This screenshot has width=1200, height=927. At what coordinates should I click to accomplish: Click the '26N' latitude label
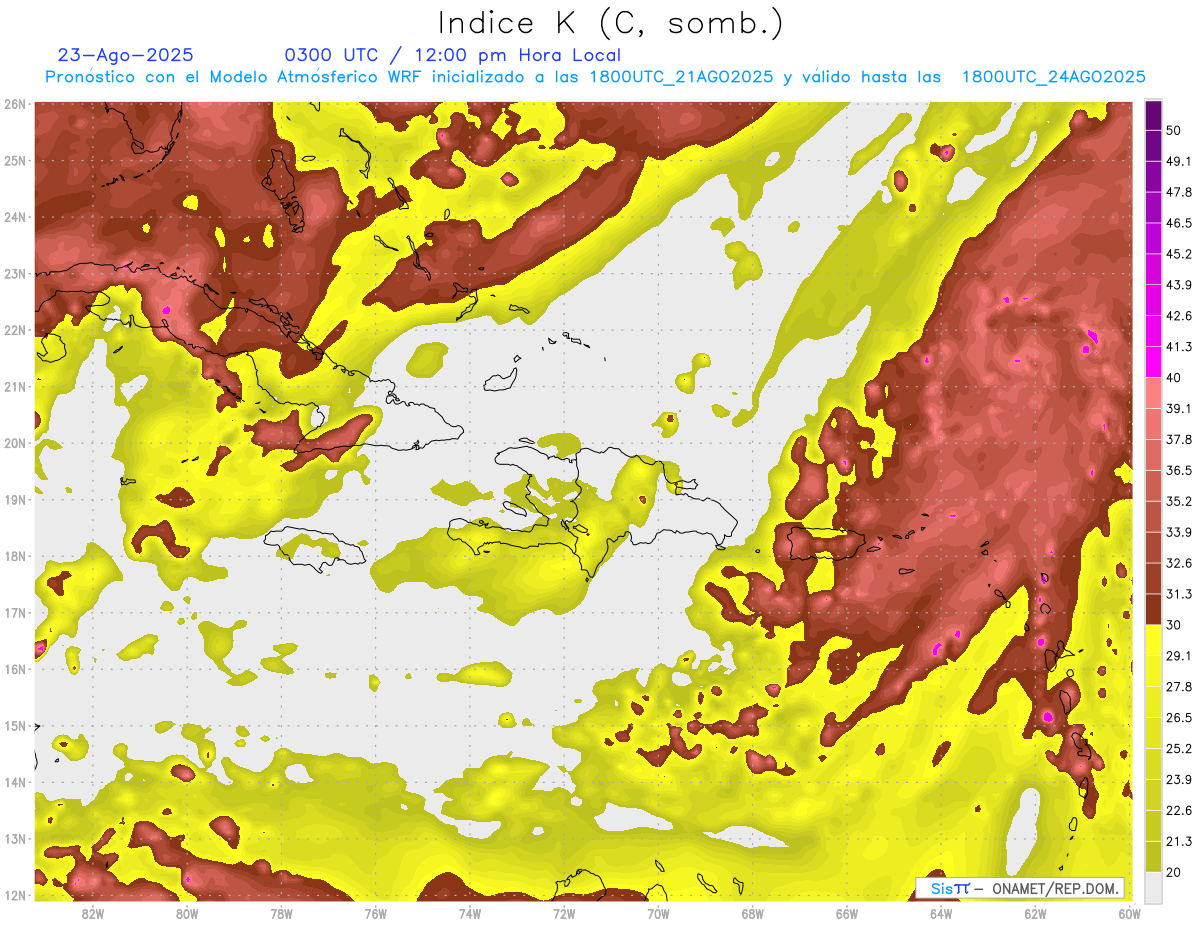(14, 104)
